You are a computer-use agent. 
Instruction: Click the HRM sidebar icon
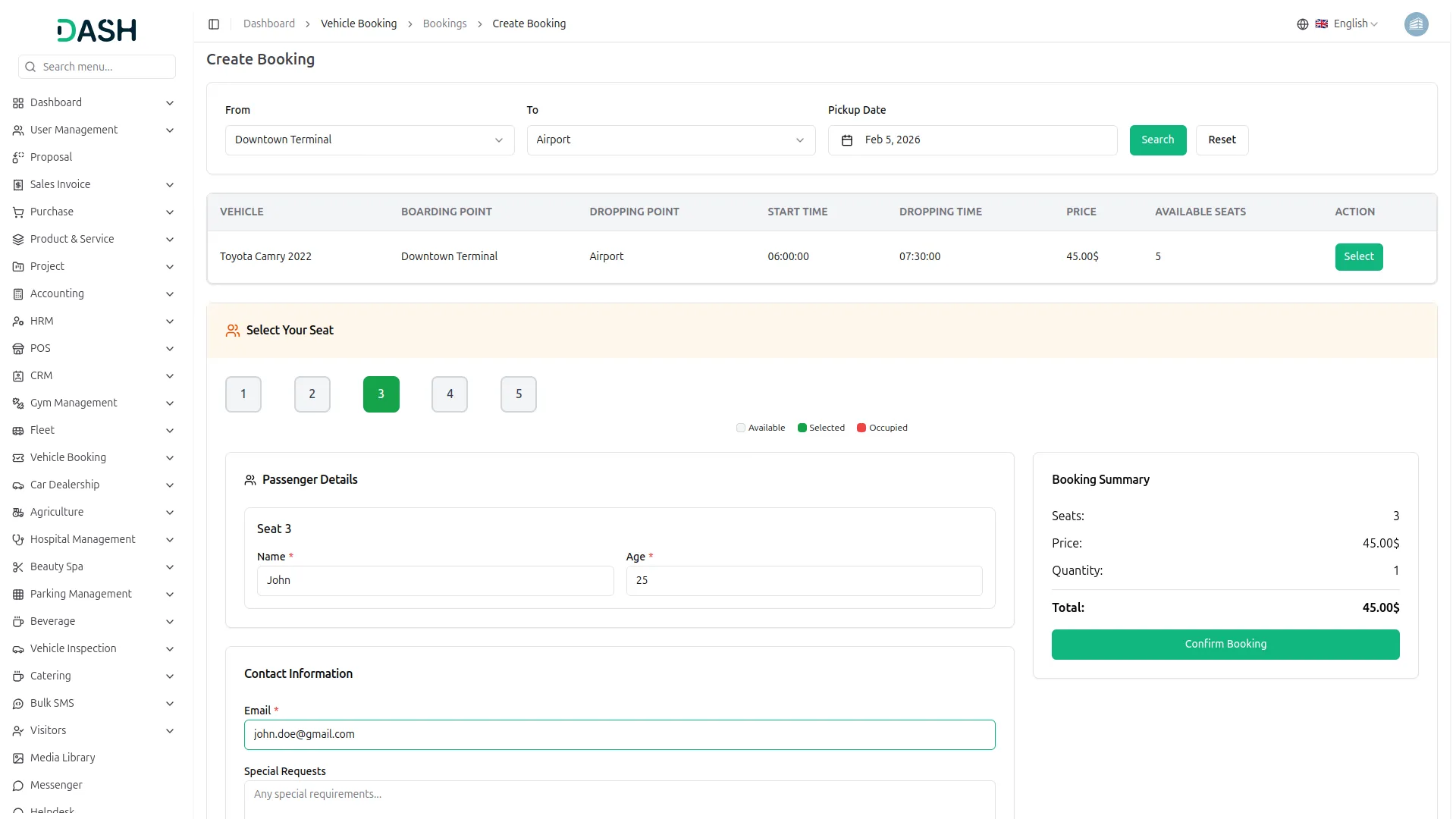pos(18,322)
